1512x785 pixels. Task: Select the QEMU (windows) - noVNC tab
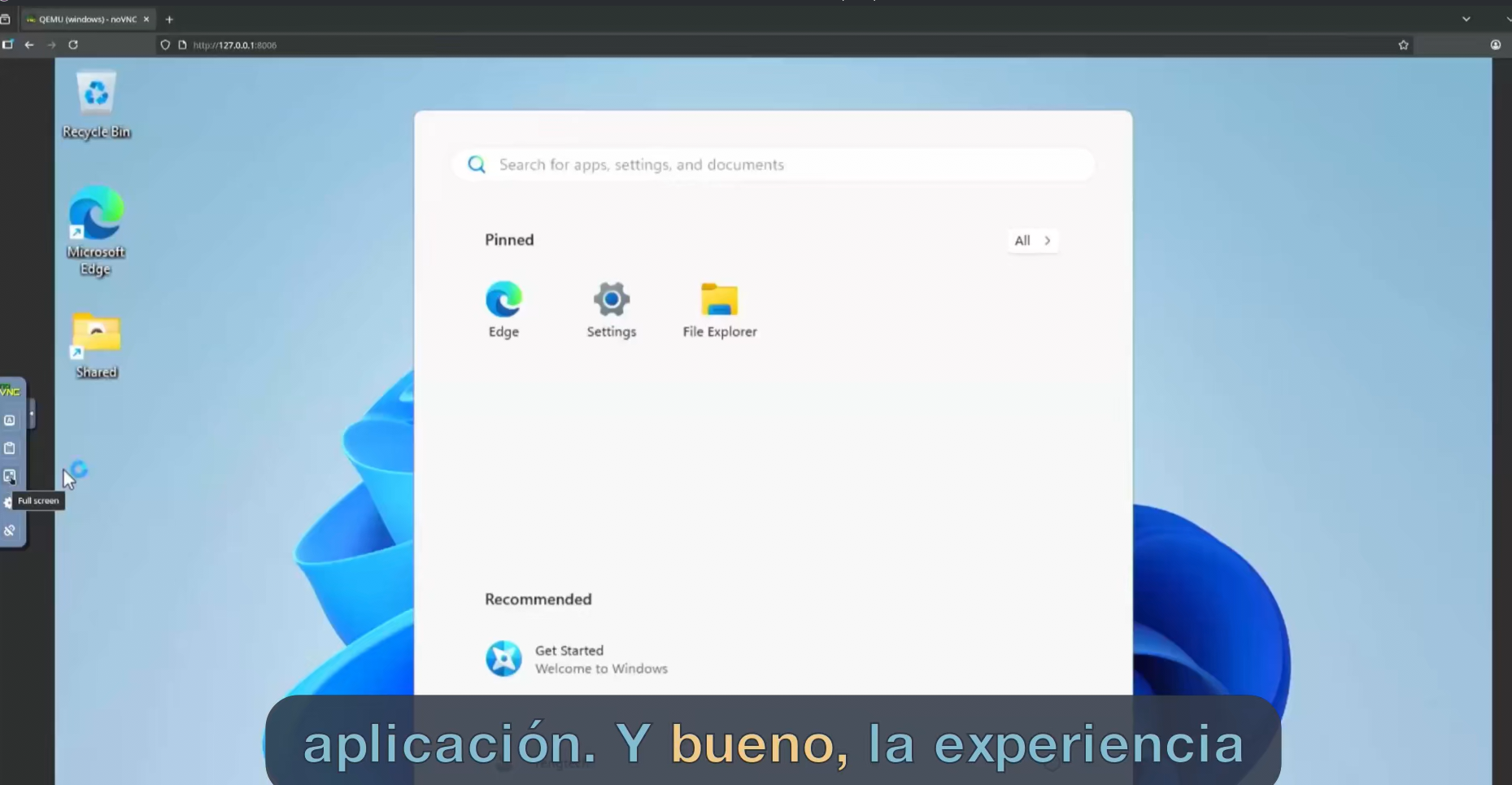coord(88,19)
